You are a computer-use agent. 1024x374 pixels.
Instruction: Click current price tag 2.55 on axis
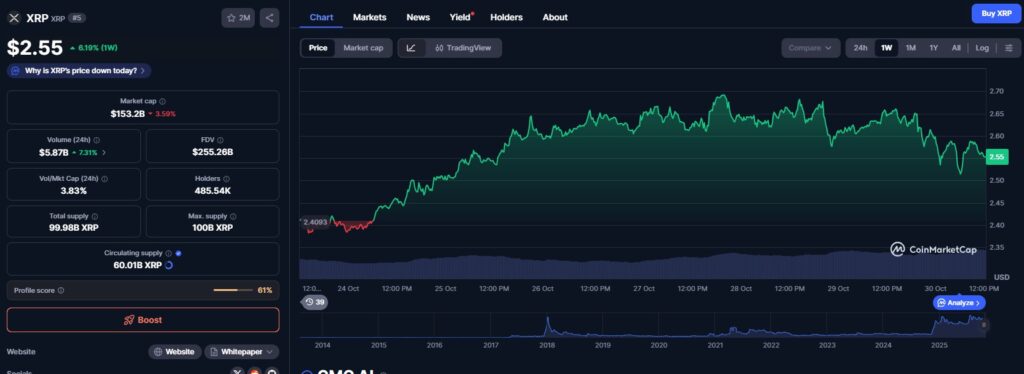[x=997, y=157]
